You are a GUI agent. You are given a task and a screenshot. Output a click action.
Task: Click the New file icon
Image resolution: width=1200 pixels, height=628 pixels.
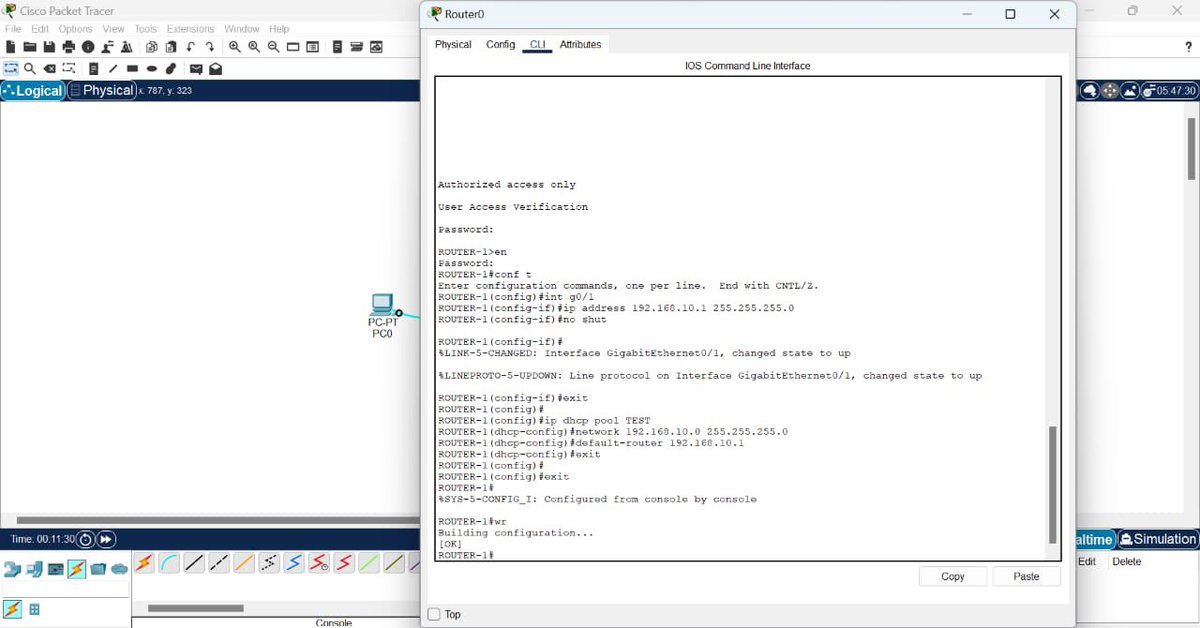coord(10,47)
